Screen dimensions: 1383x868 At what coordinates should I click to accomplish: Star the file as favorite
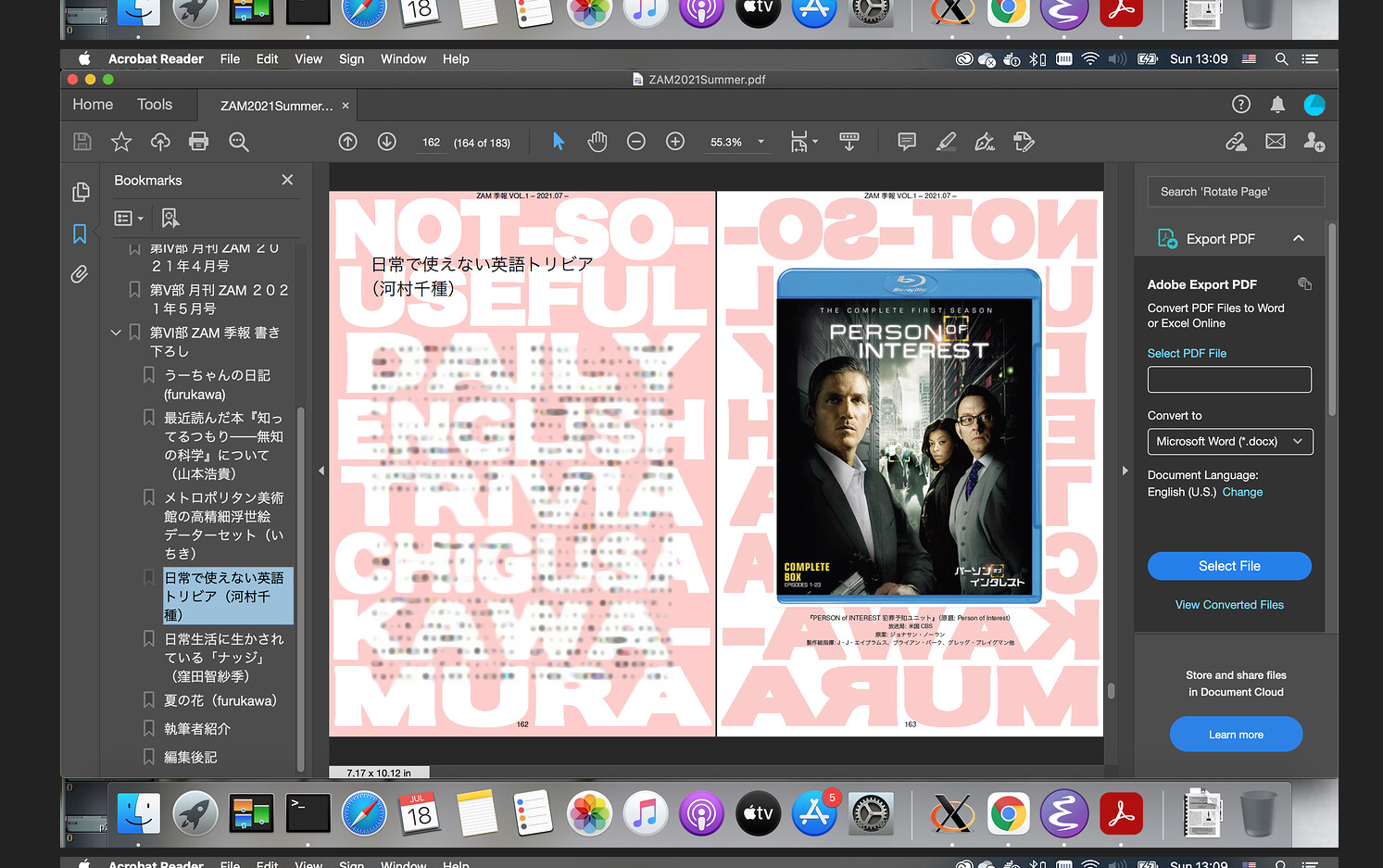click(x=121, y=142)
